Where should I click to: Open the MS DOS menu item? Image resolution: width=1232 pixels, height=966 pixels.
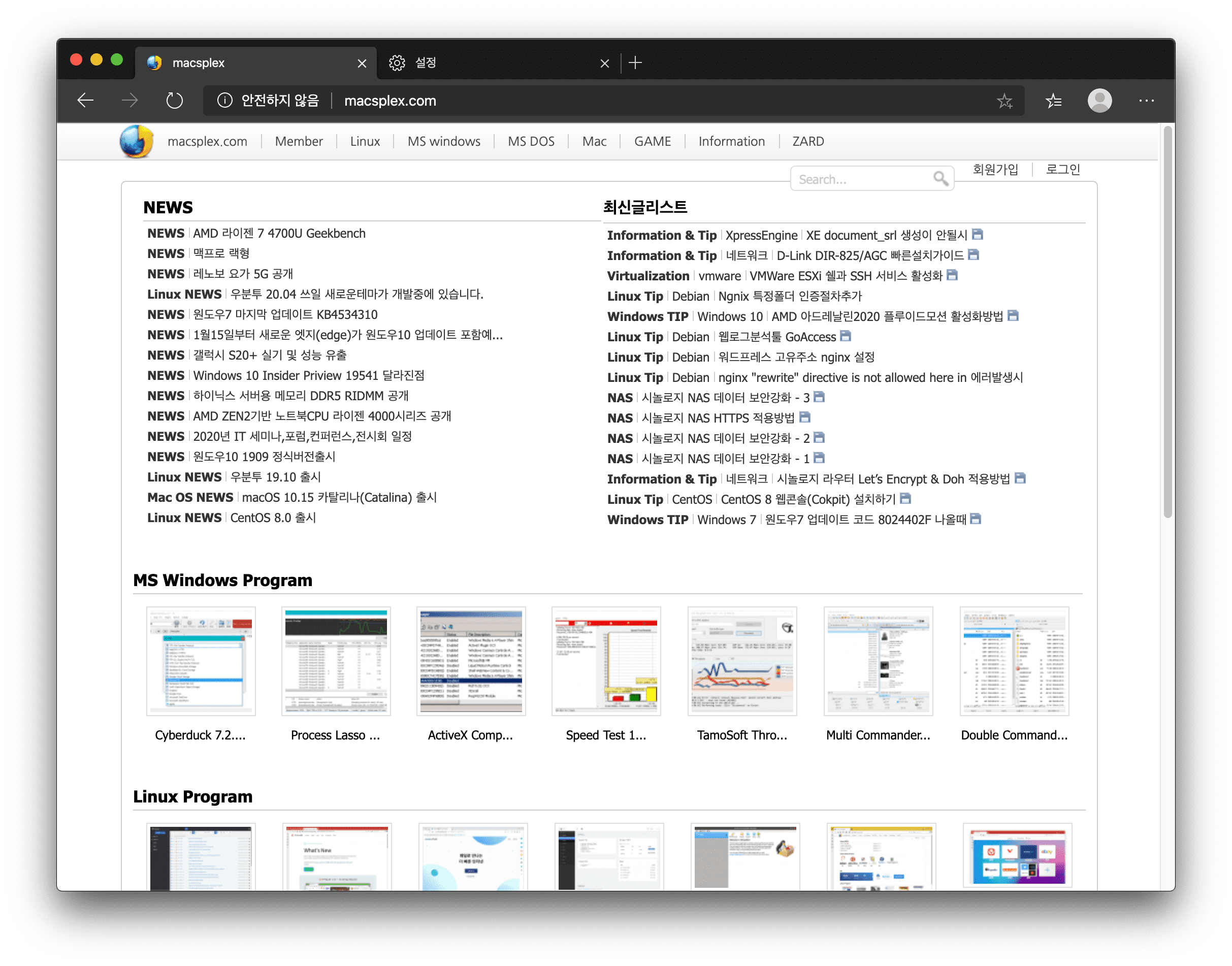(x=531, y=141)
